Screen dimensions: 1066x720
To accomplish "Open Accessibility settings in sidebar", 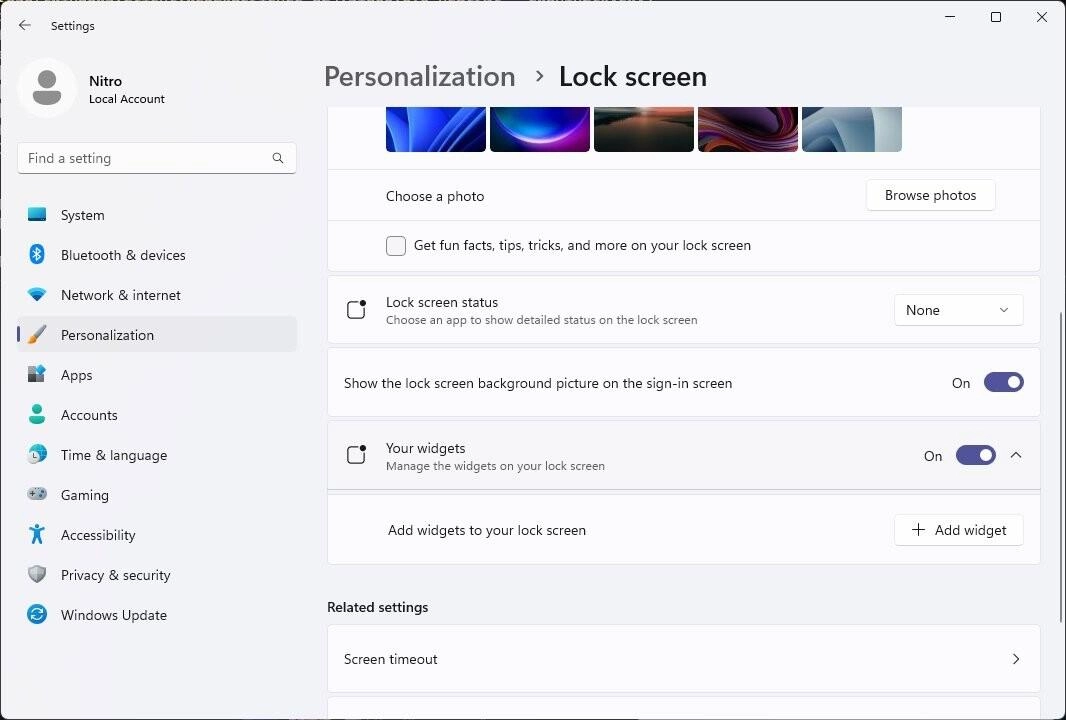I will [x=98, y=535].
